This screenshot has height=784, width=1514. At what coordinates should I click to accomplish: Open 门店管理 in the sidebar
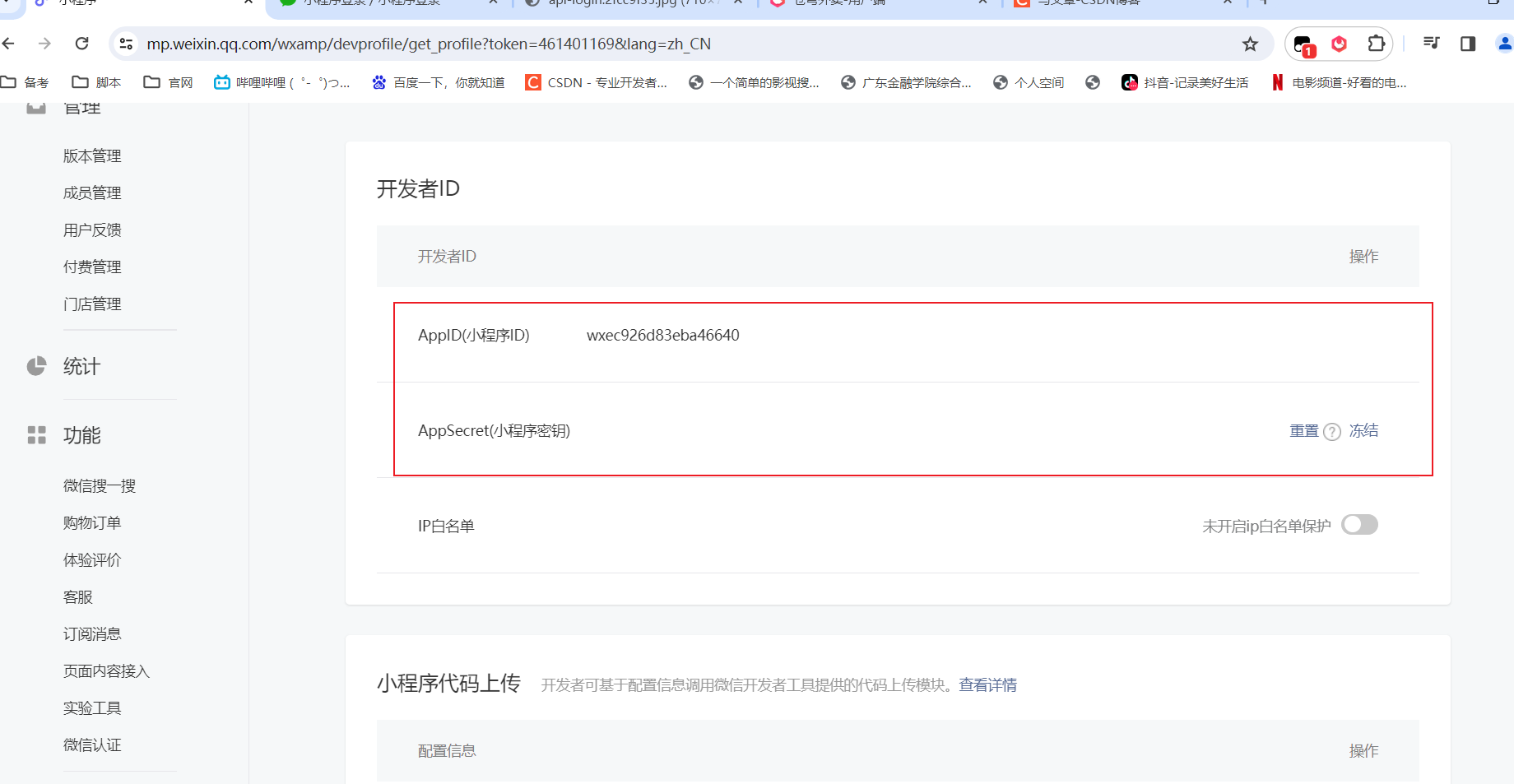click(92, 304)
